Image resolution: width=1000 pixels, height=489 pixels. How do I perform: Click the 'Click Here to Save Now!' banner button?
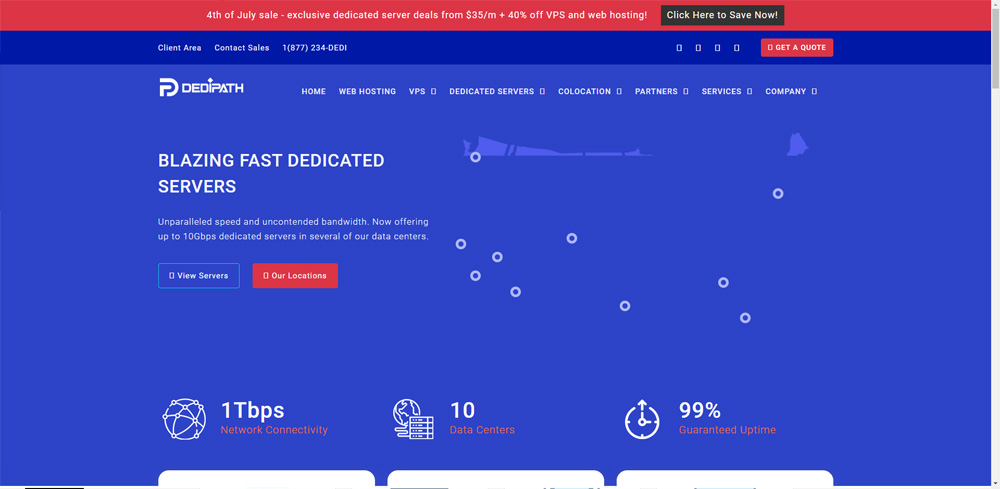click(x=722, y=15)
